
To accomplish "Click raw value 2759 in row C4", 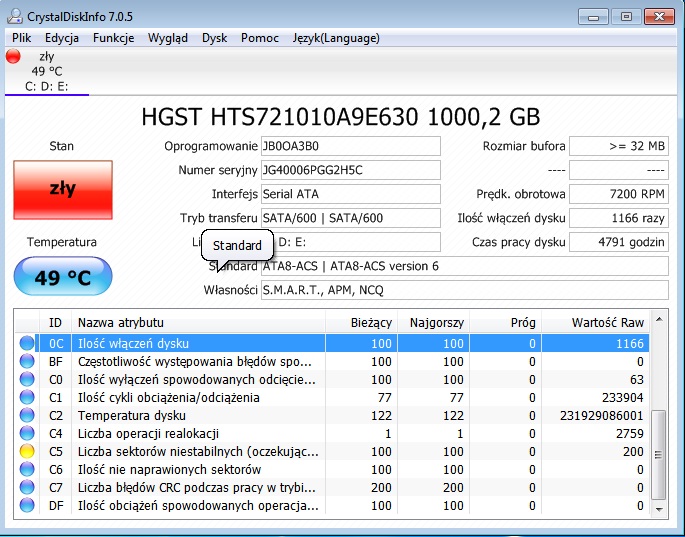I will (x=630, y=433).
